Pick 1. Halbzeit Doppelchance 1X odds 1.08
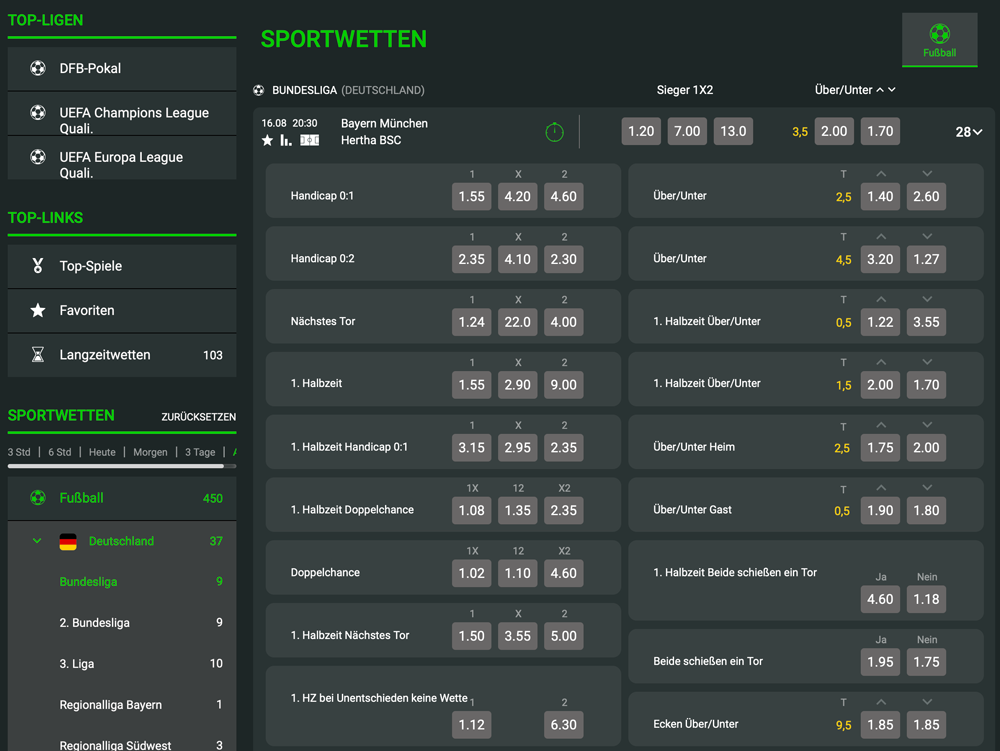 pyautogui.click(x=471, y=511)
